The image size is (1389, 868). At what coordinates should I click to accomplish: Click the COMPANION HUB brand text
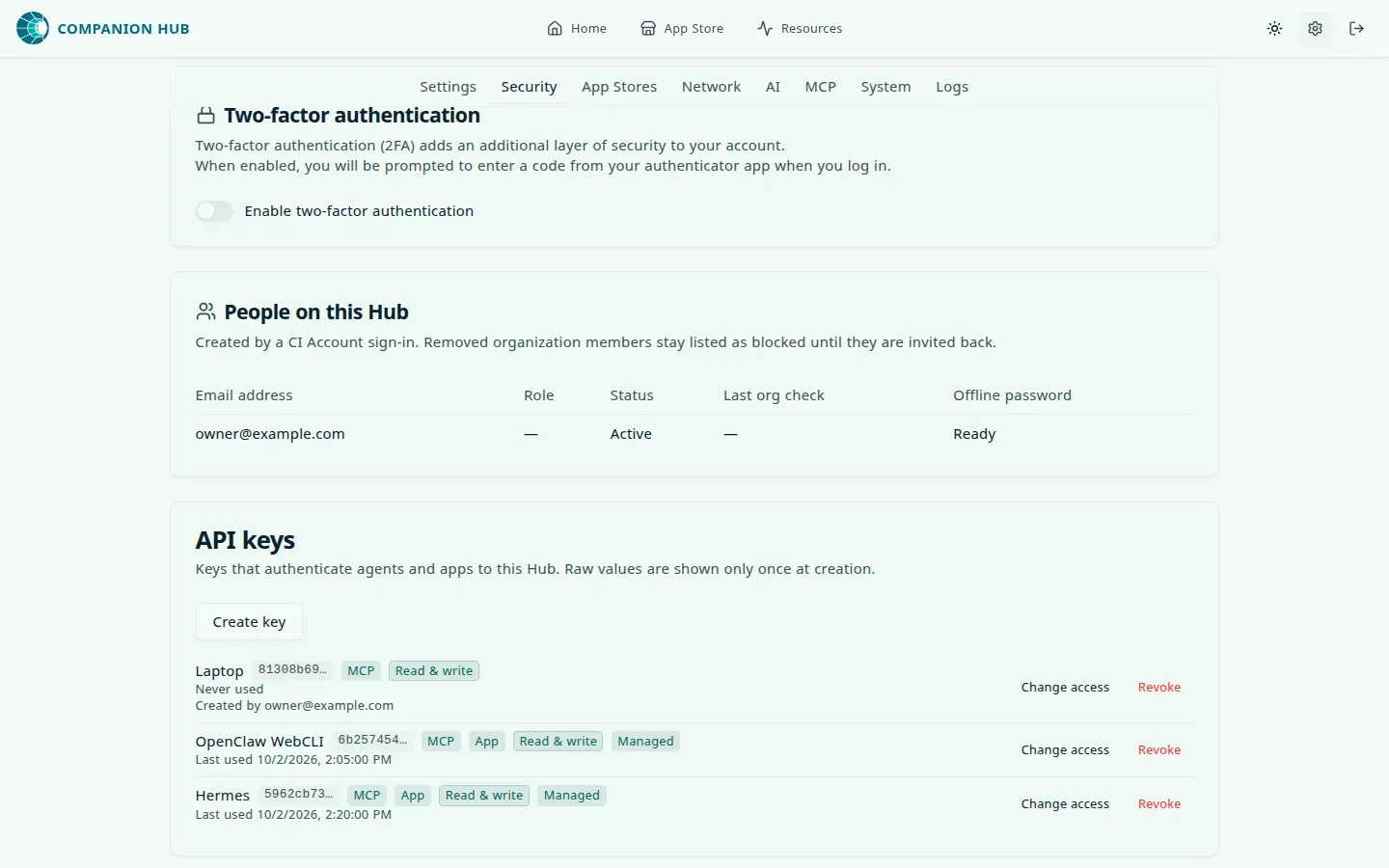123,29
